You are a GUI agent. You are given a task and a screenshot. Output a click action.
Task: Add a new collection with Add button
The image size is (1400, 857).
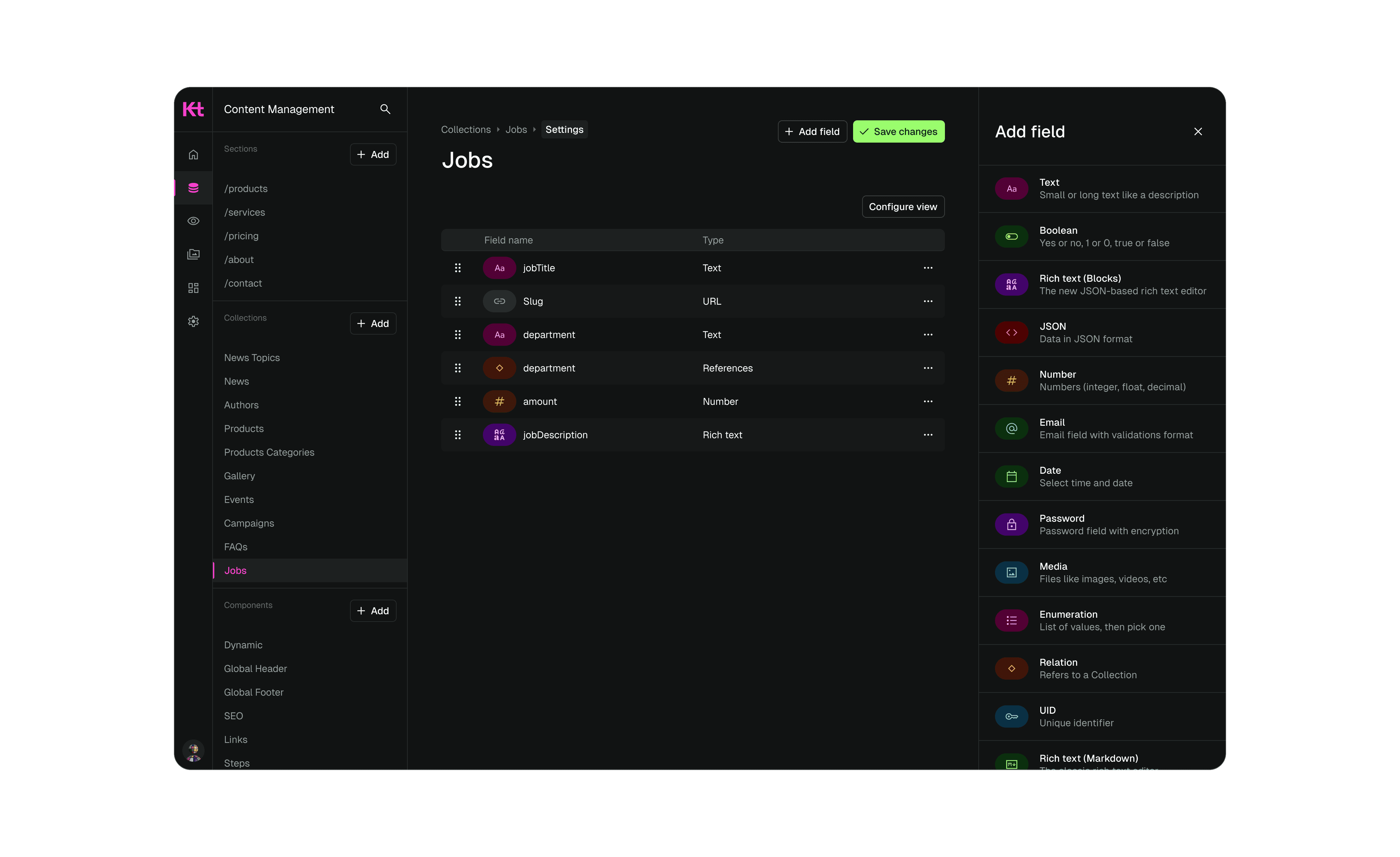[x=373, y=324]
